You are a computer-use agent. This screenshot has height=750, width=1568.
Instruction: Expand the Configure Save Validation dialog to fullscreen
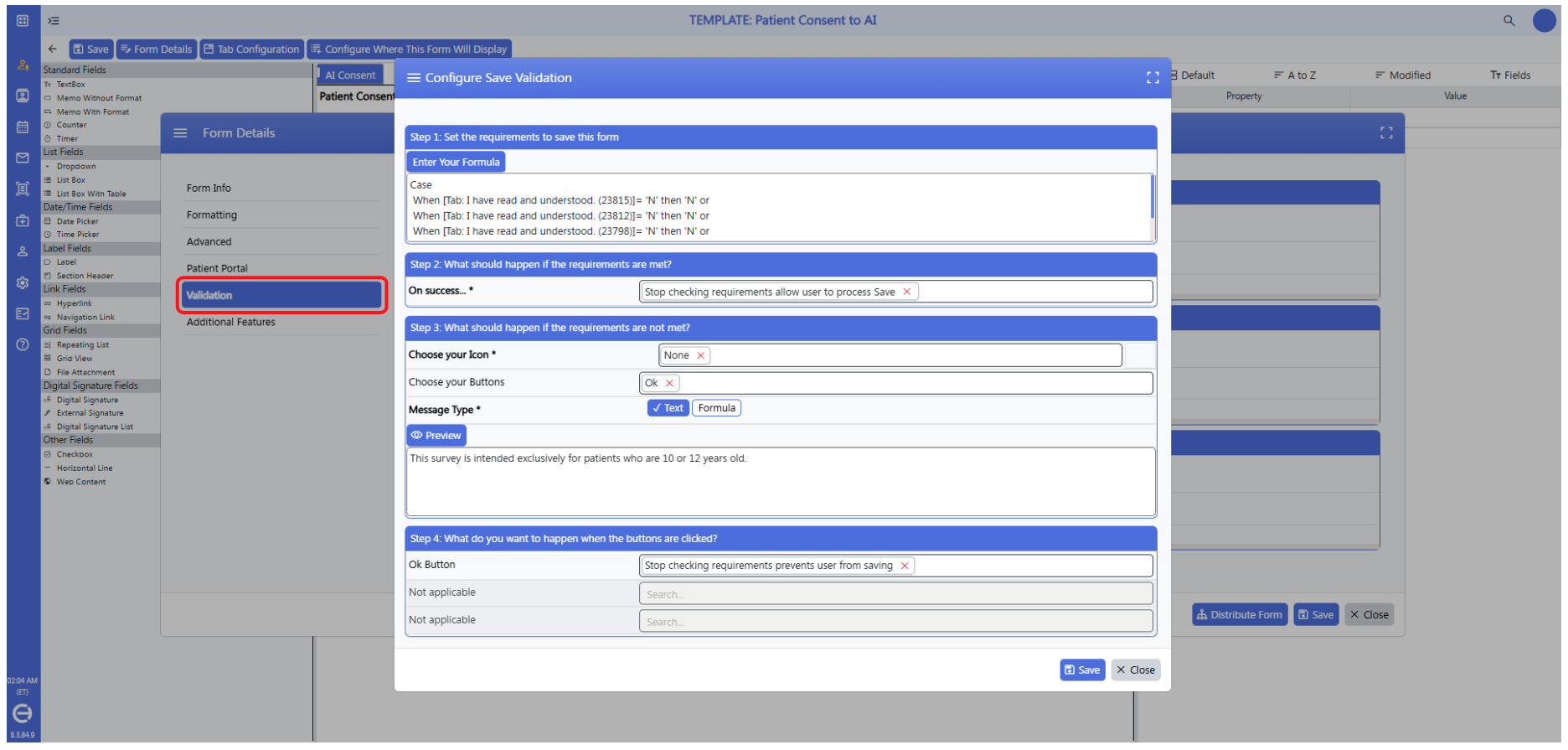[x=1153, y=77]
